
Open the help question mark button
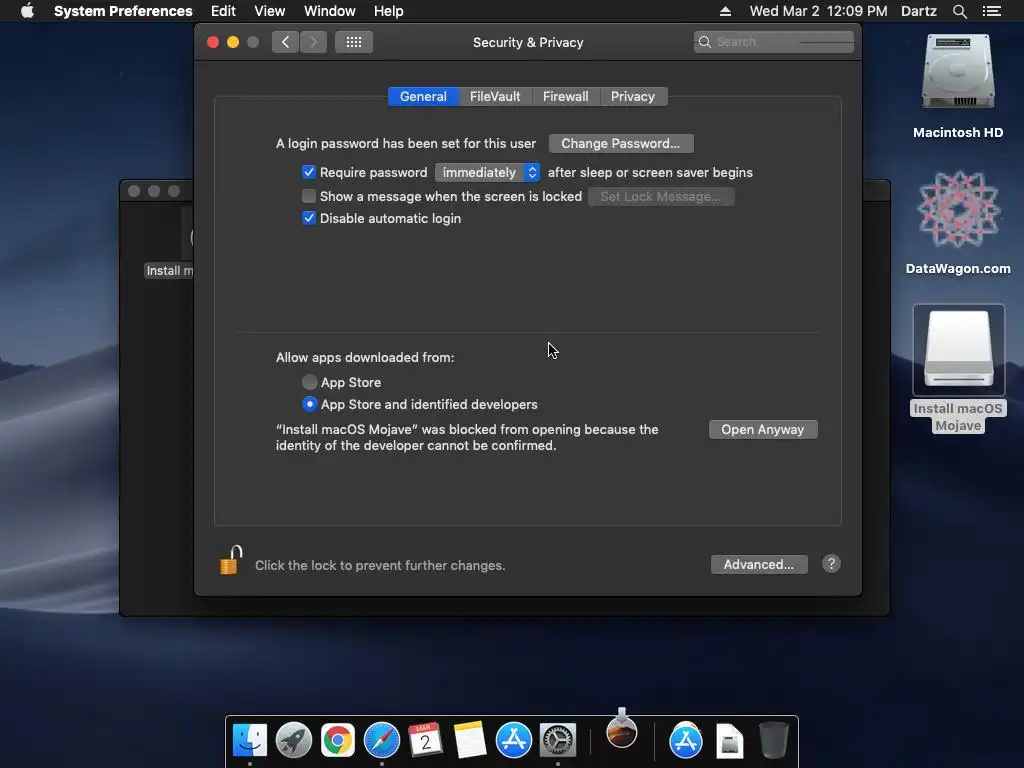click(x=831, y=564)
